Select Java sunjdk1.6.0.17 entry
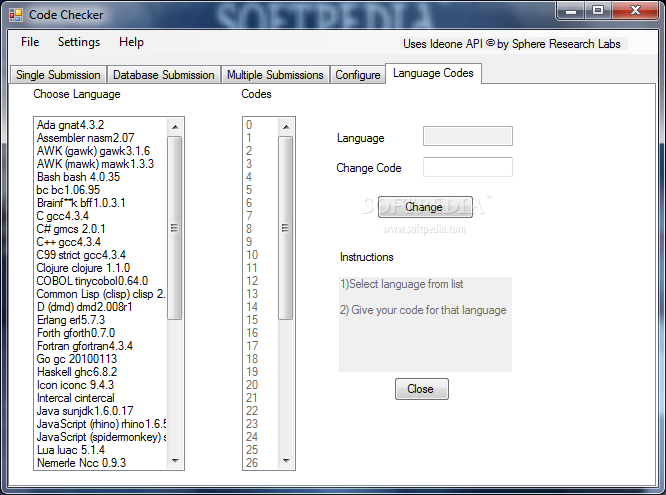The image size is (666, 495). point(101,411)
